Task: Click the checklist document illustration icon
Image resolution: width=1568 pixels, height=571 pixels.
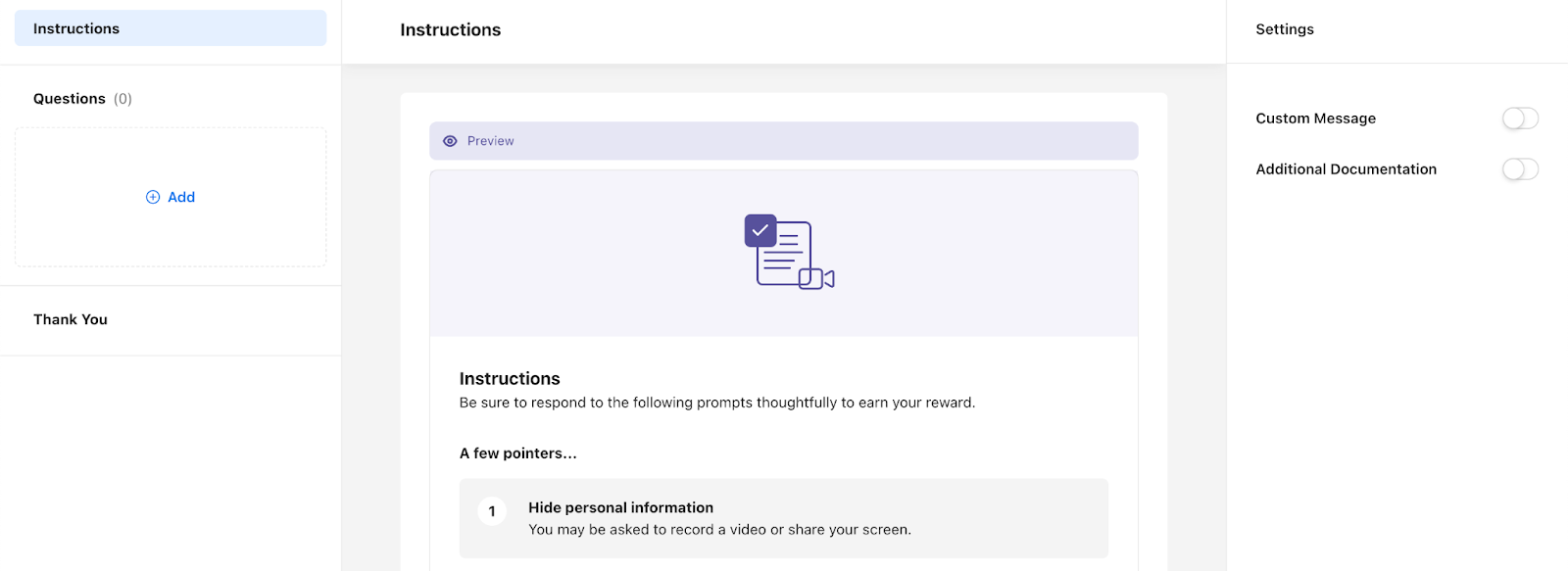Action: click(x=789, y=252)
